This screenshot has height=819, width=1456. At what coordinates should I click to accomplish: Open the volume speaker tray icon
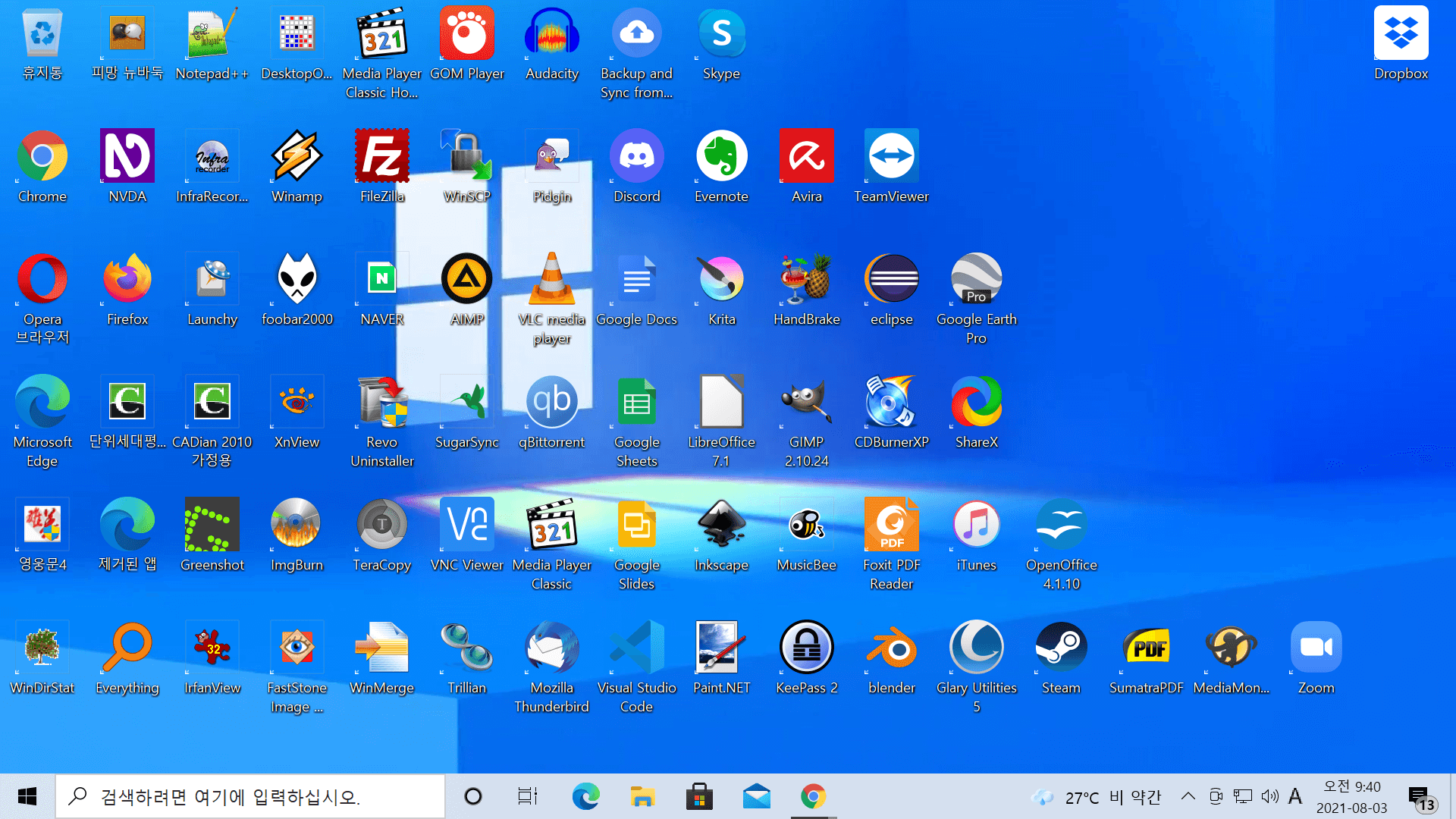[x=1269, y=796]
